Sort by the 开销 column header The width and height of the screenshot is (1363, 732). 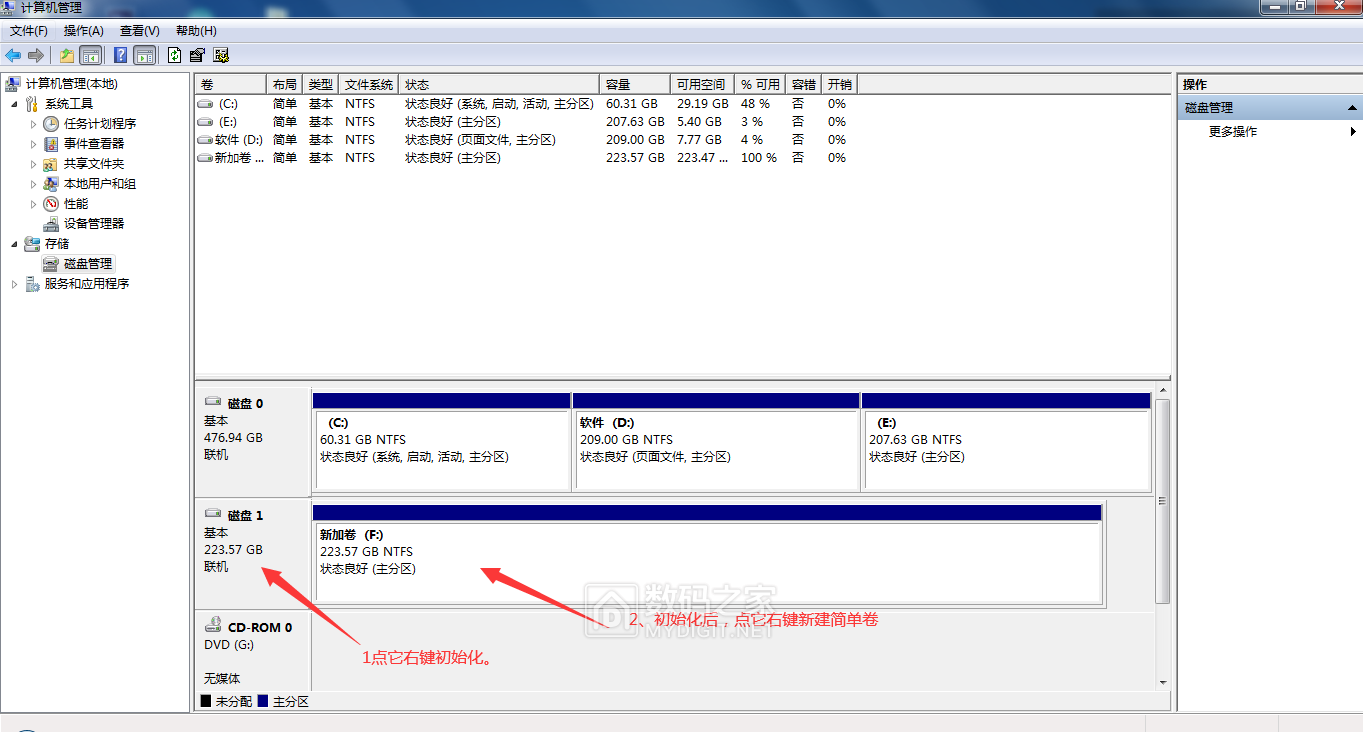pyautogui.click(x=840, y=85)
